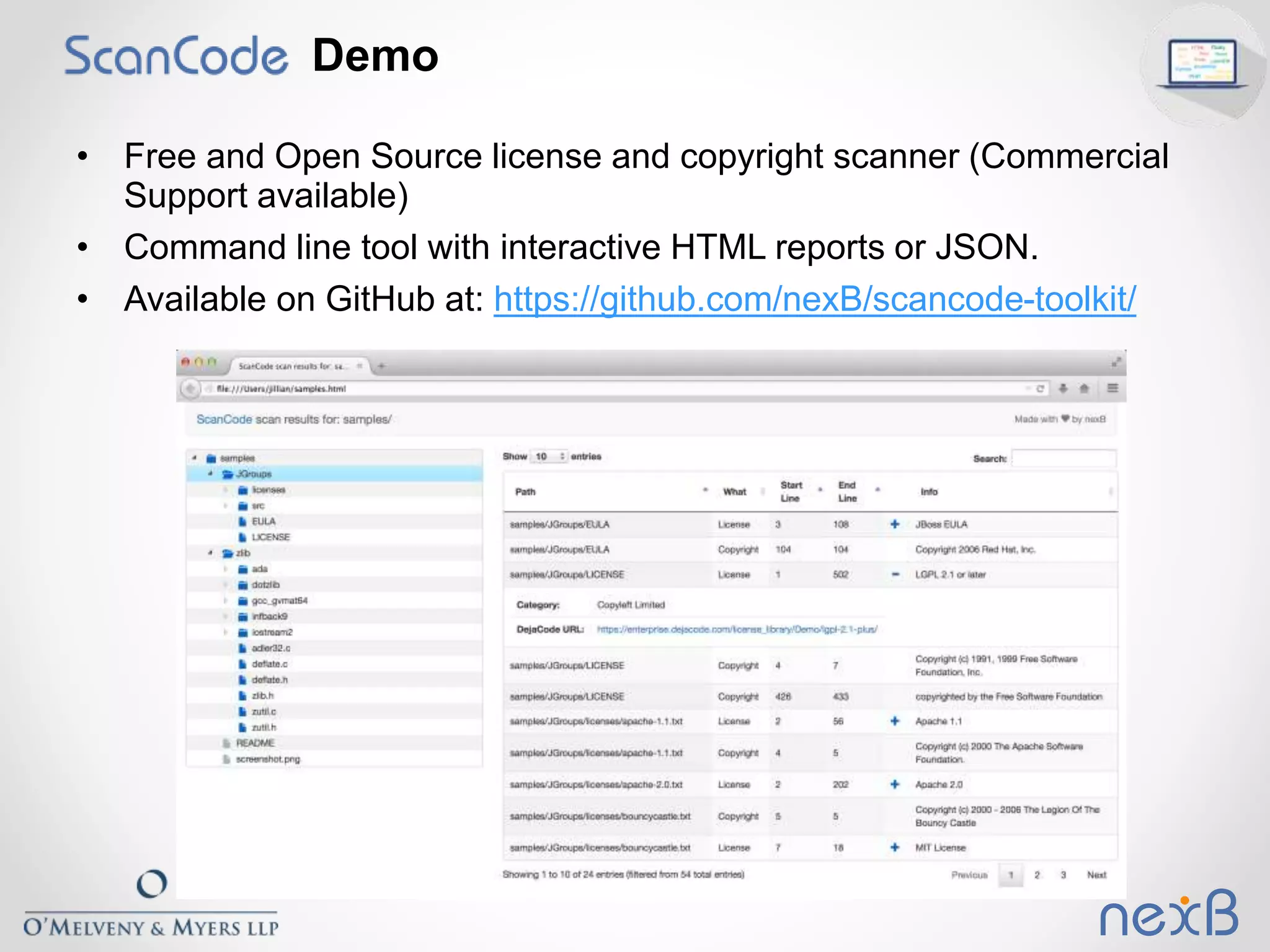This screenshot has width=1270, height=952.
Task: Select the EULA file in tree
Action: coord(264,521)
